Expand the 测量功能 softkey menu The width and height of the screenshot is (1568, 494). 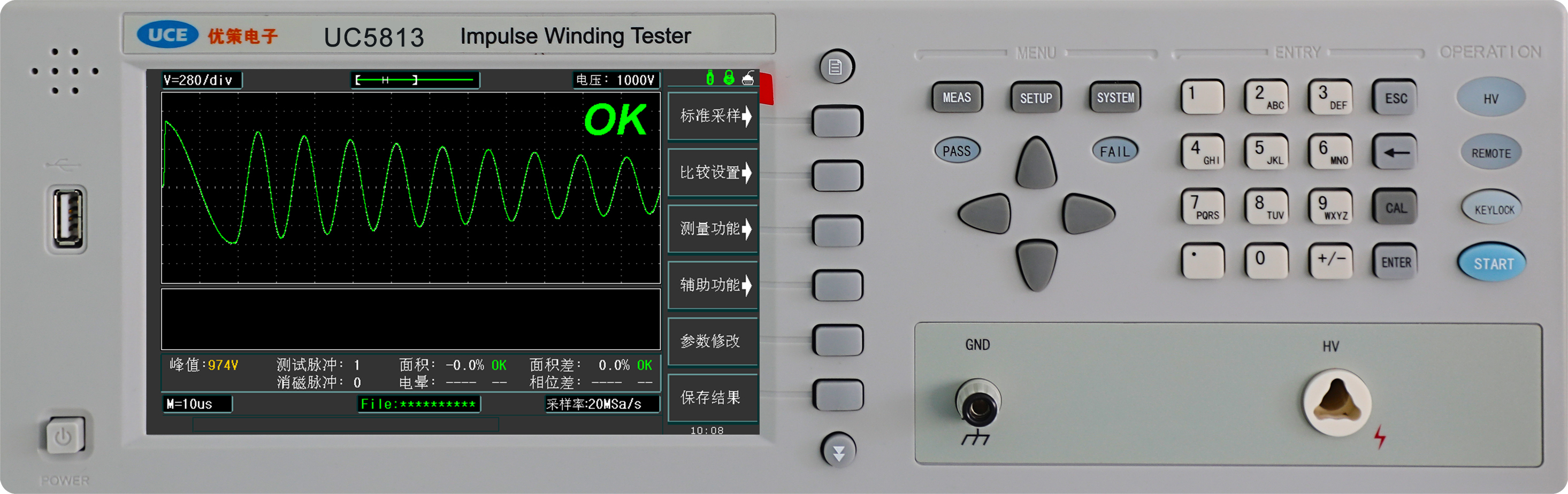(x=713, y=229)
